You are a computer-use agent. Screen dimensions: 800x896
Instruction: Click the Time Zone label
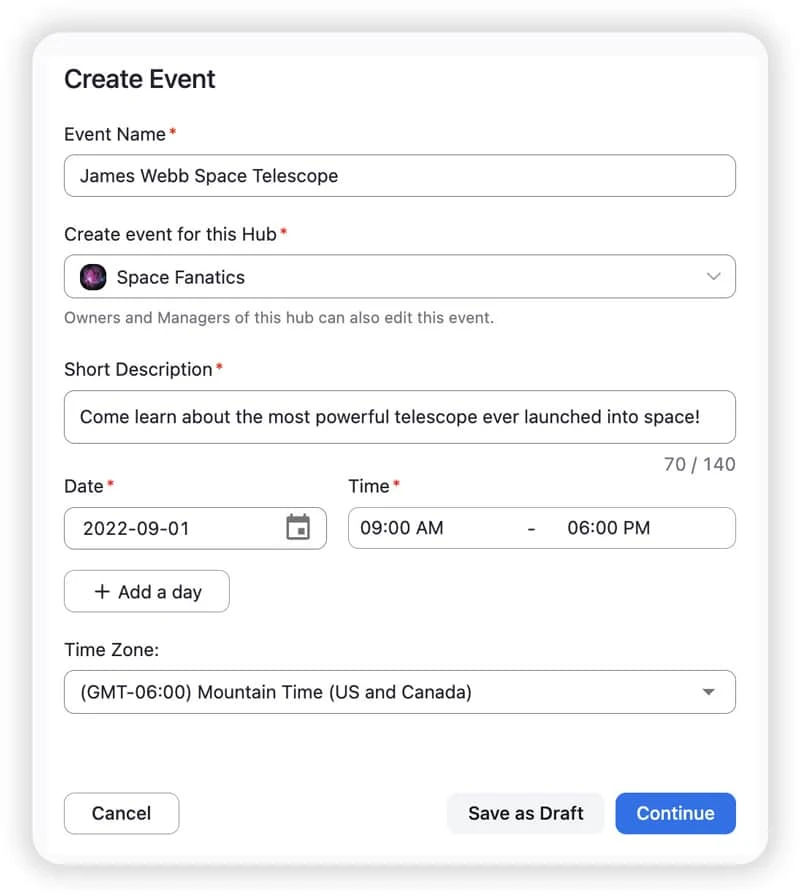point(111,650)
